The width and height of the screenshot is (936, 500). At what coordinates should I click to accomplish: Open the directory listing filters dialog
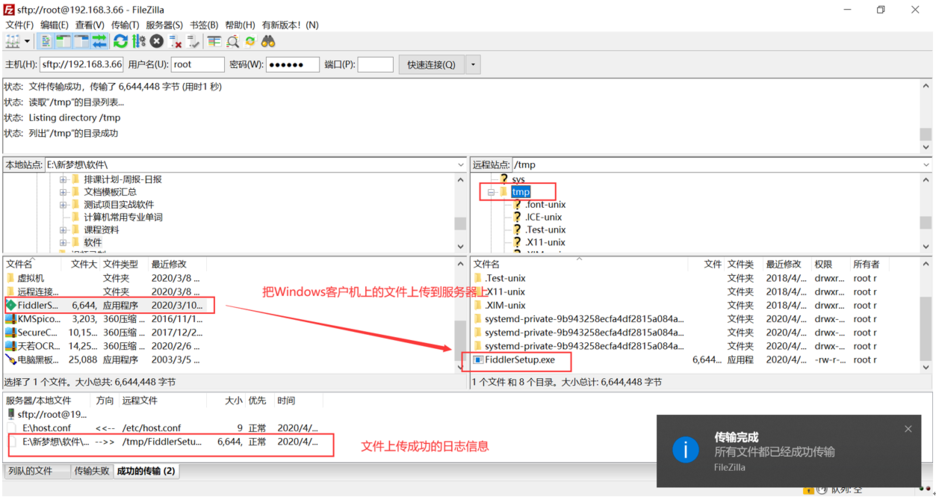point(214,41)
